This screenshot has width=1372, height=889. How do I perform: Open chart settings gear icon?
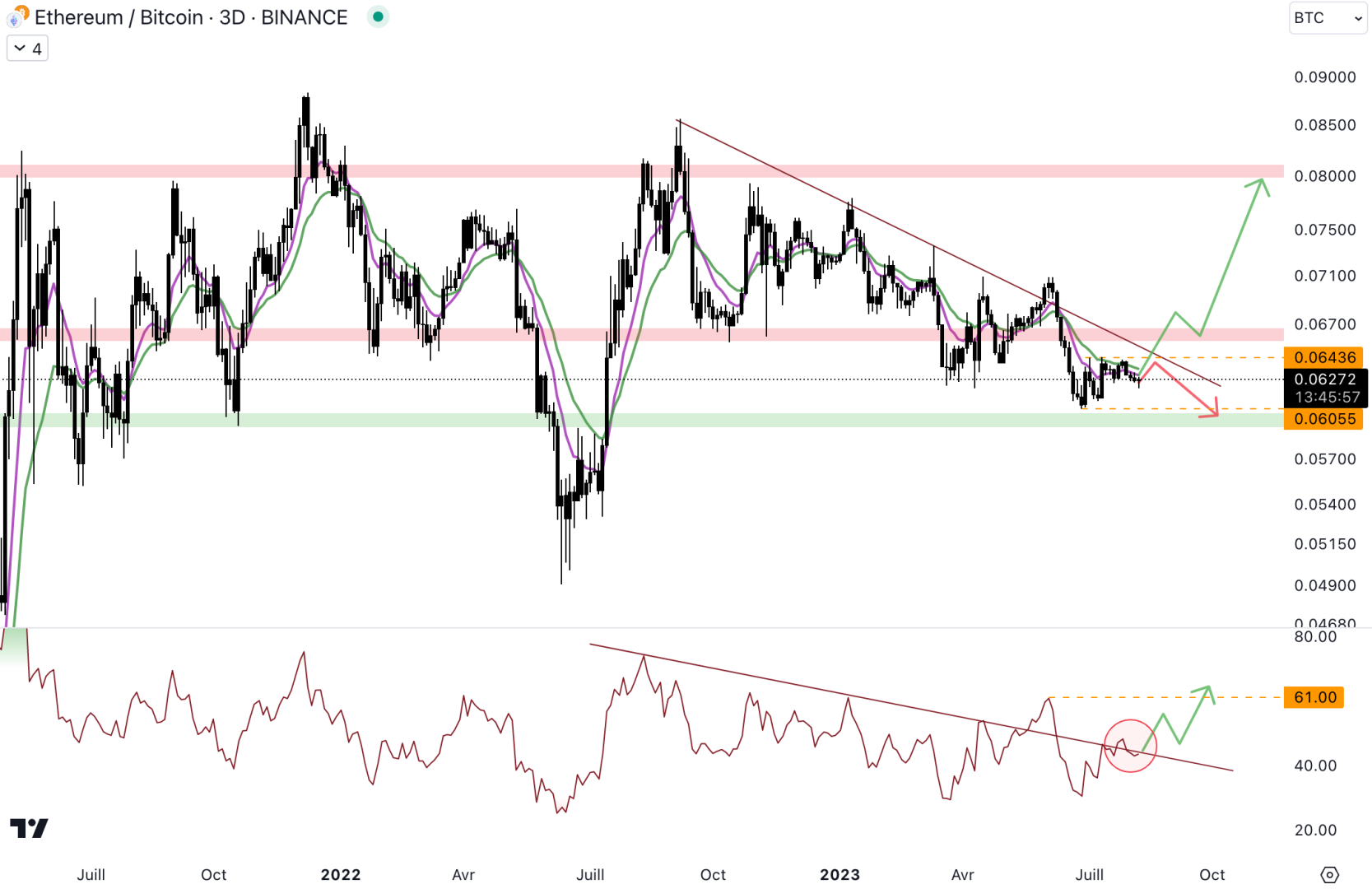[1329, 874]
